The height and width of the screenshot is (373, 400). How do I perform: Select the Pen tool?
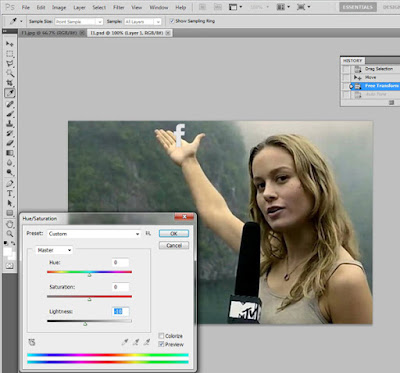tap(10, 184)
